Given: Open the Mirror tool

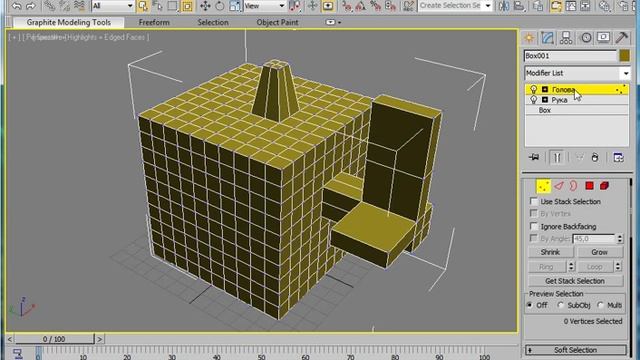Looking at the screenshot, I should [504, 6].
